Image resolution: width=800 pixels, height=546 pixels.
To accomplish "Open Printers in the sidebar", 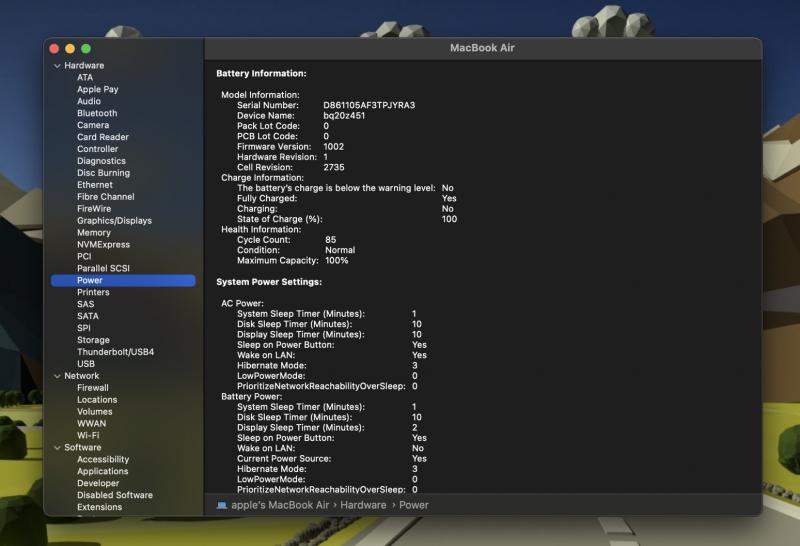I will coord(93,292).
